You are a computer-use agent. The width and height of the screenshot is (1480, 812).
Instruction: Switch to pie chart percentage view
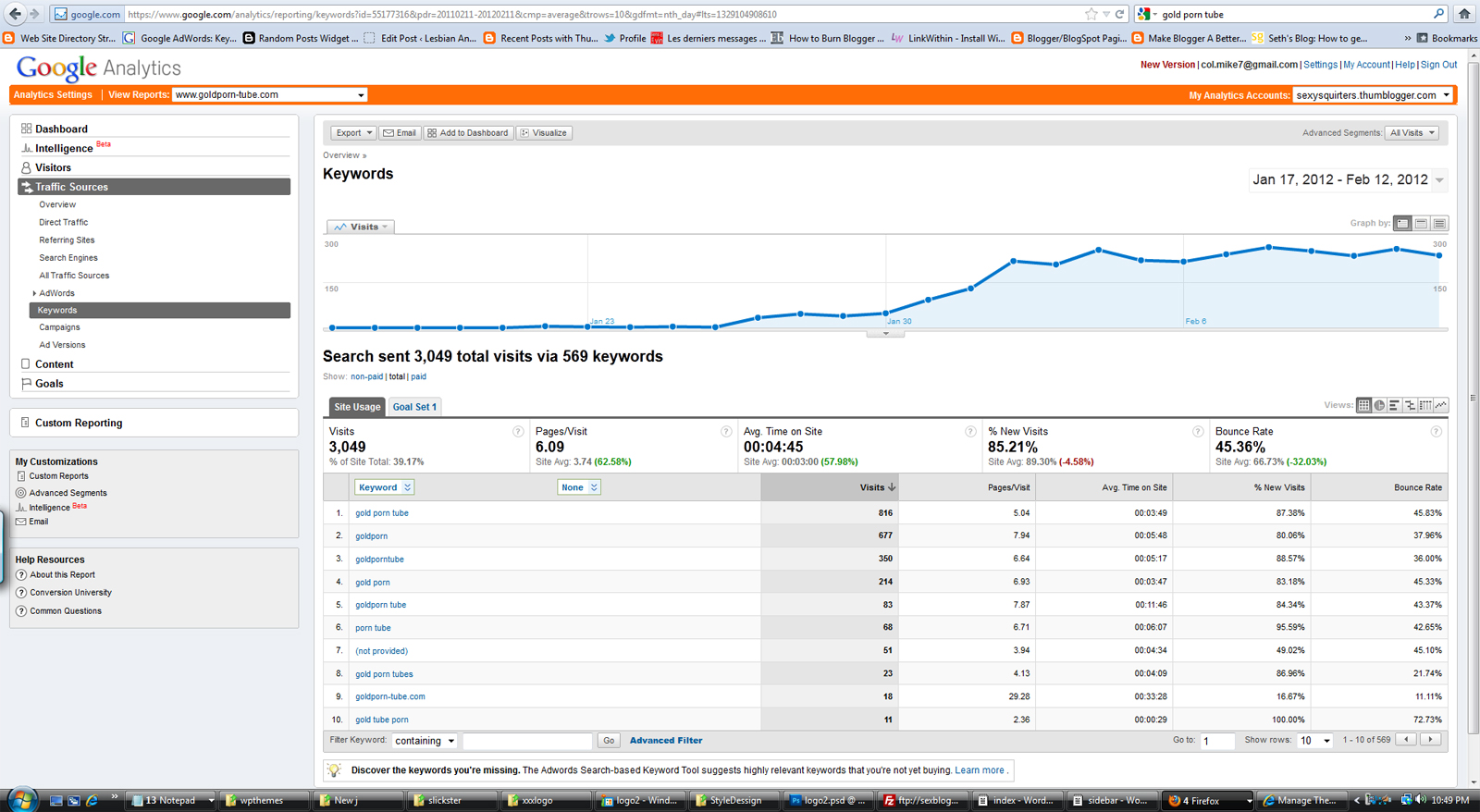click(x=1379, y=405)
